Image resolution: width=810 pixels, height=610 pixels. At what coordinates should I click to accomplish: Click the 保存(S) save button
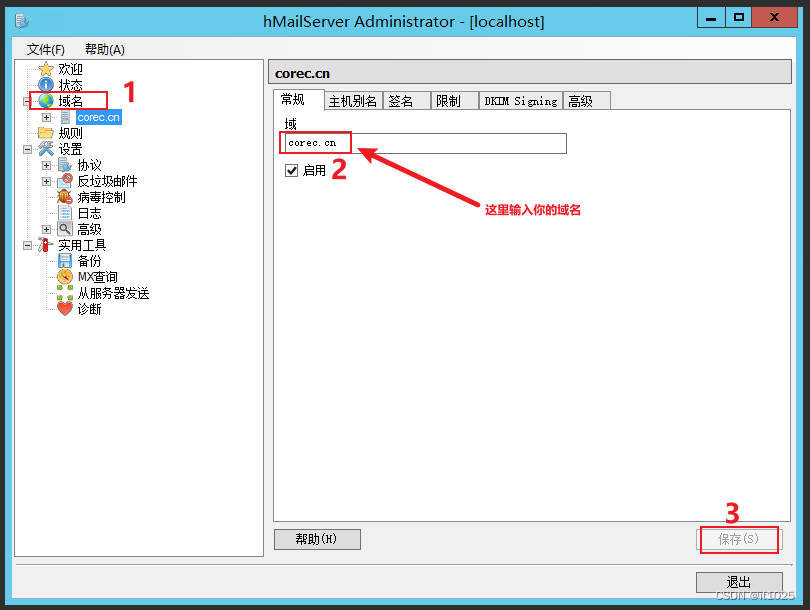pos(739,539)
